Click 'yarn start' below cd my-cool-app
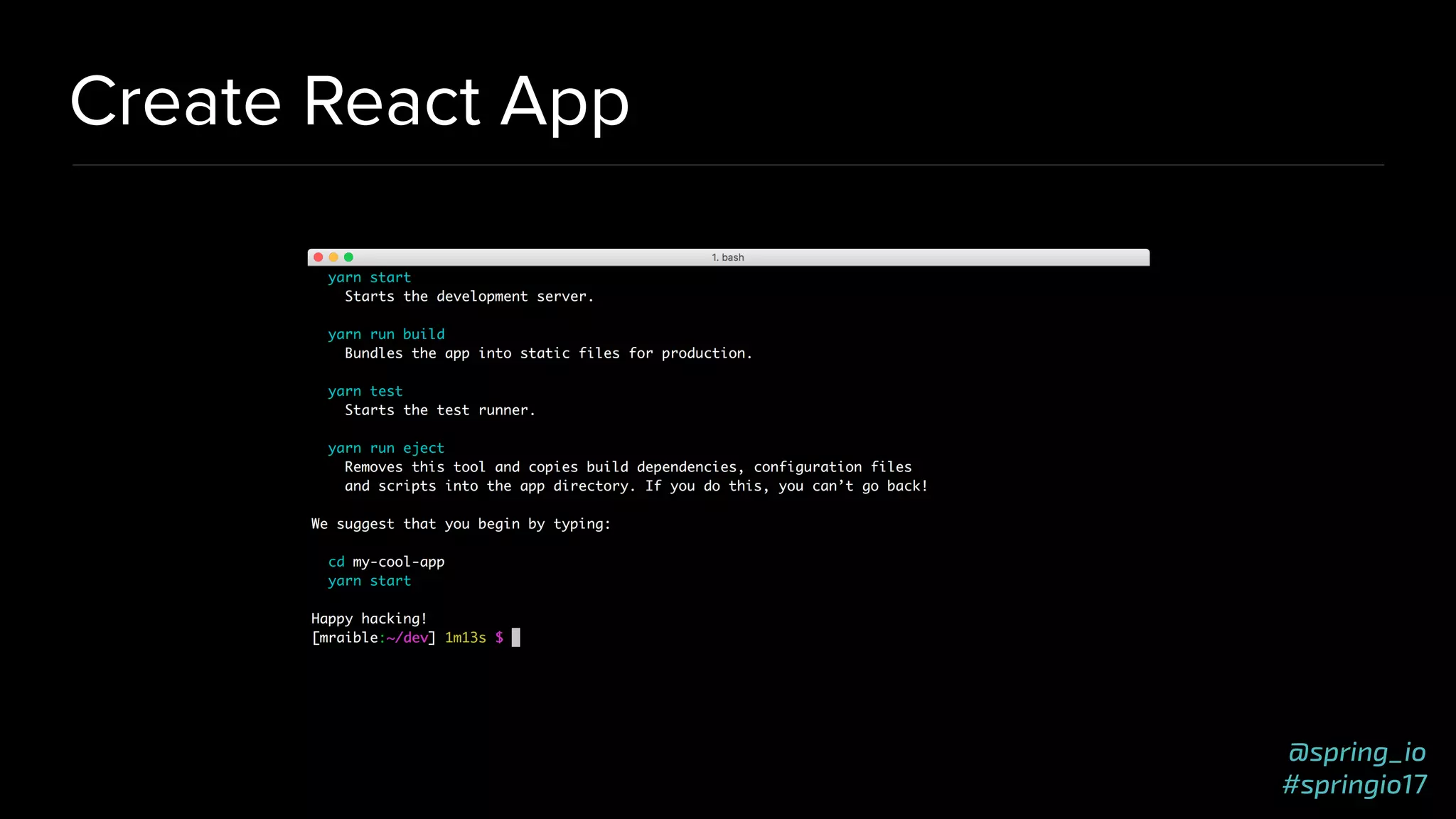 (x=370, y=581)
